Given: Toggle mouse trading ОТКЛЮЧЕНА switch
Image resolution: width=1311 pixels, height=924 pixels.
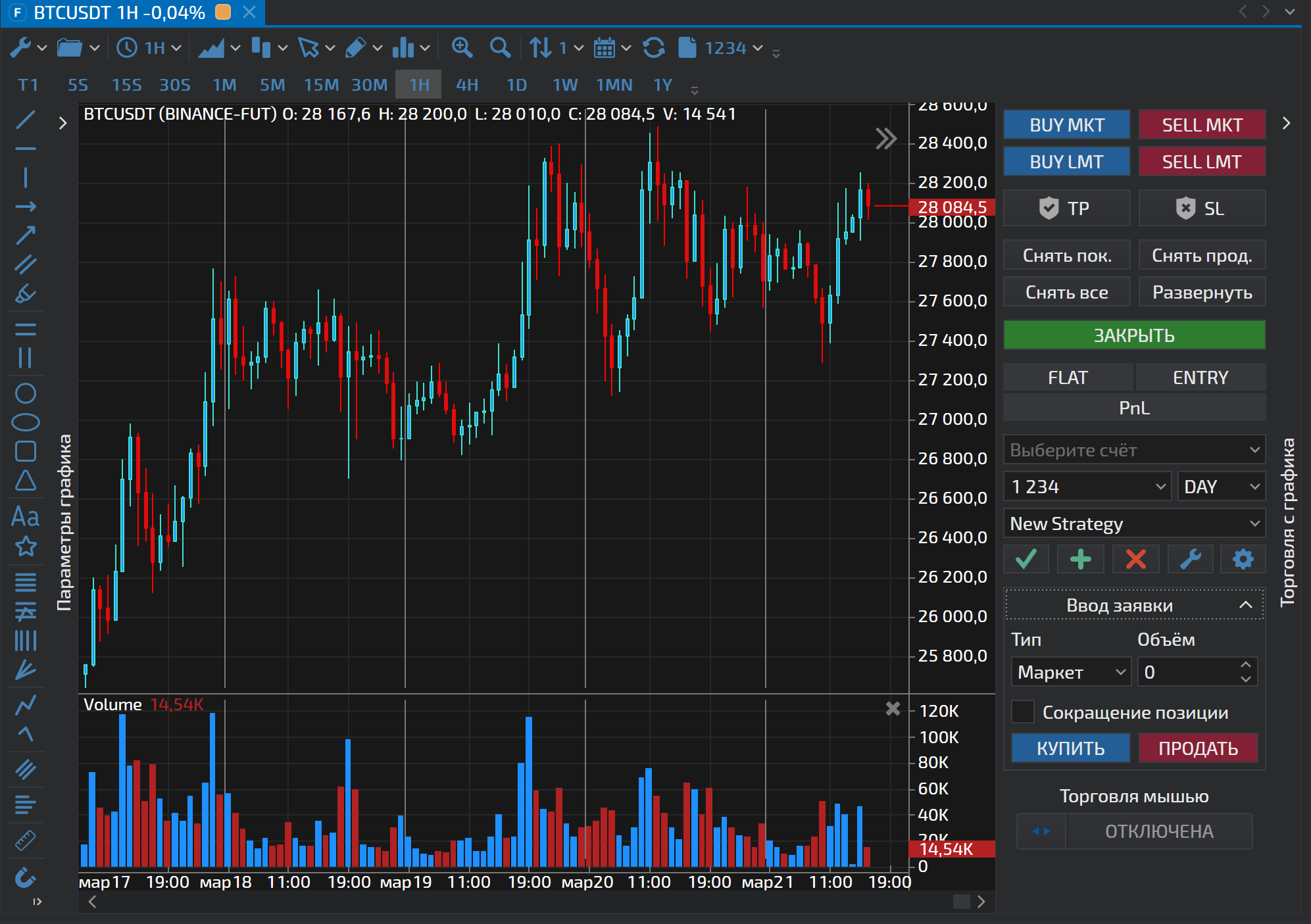Looking at the screenshot, I should pyautogui.click(x=1134, y=831).
